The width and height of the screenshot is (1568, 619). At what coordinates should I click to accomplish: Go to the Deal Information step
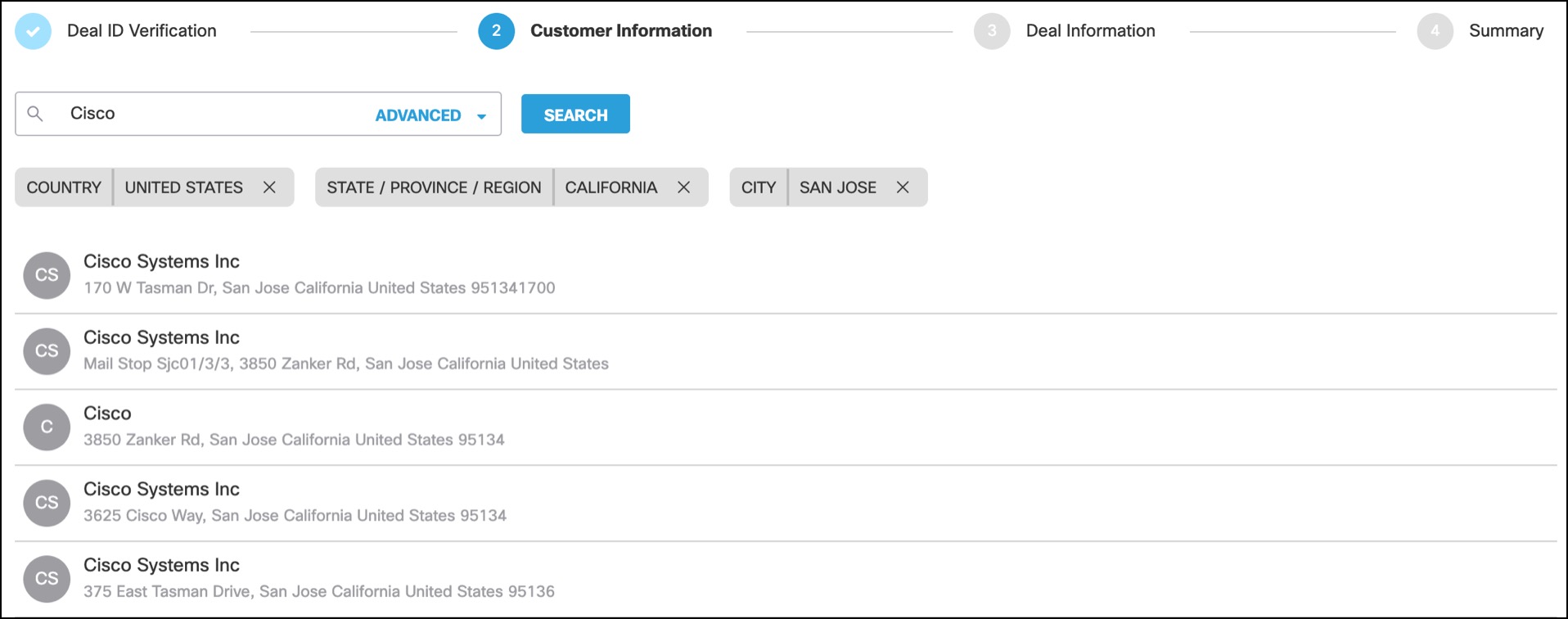[1090, 31]
